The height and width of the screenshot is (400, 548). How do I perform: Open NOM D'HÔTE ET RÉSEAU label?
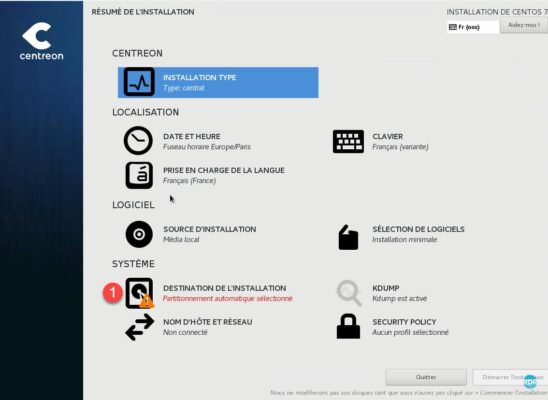tap(208, 322)
